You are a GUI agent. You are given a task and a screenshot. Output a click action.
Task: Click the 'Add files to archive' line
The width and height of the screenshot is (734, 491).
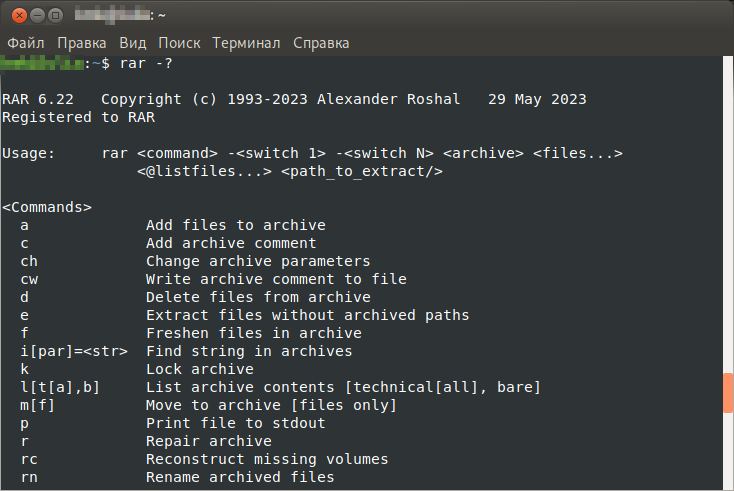click(x=236, y=225)
